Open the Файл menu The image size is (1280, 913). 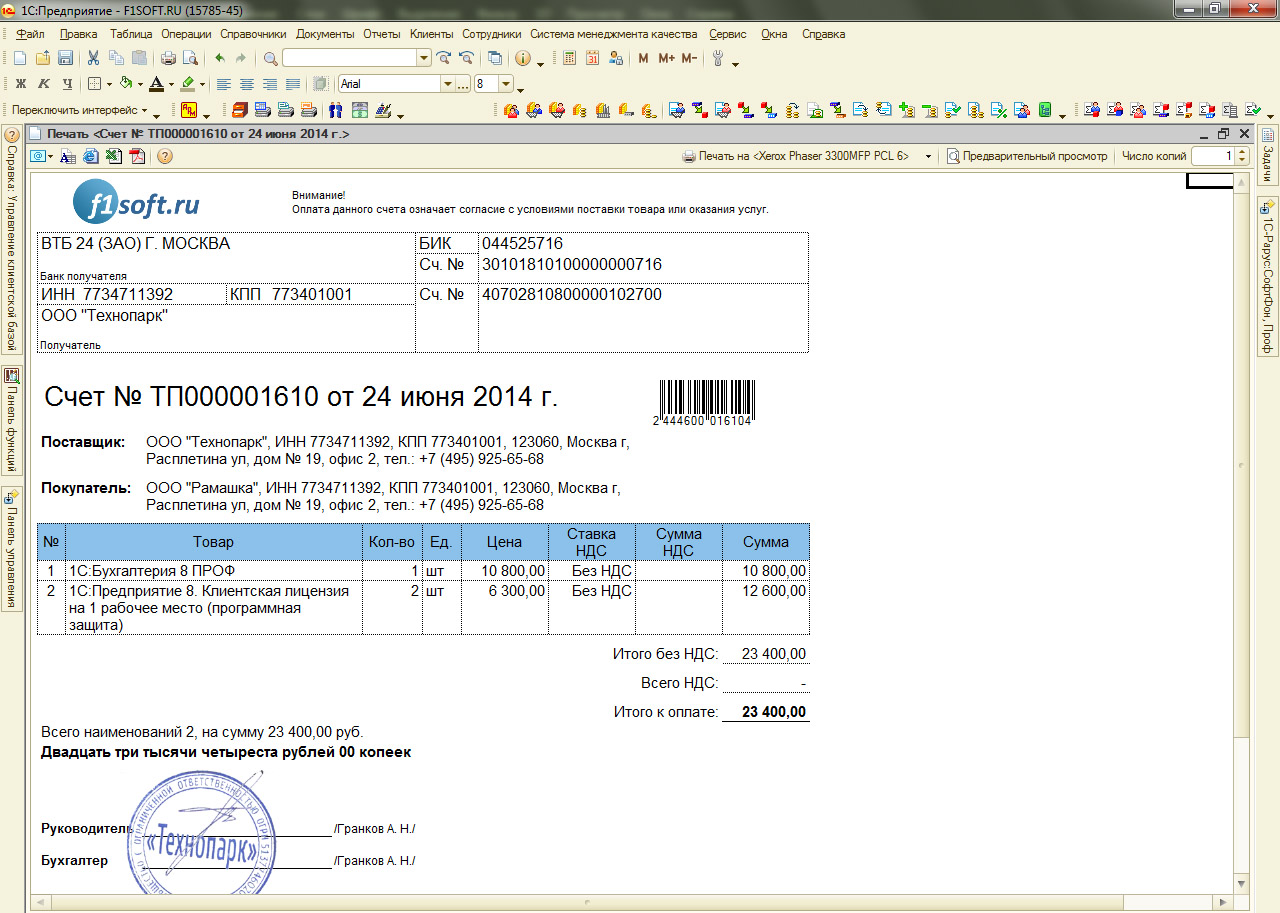(30, 34)
